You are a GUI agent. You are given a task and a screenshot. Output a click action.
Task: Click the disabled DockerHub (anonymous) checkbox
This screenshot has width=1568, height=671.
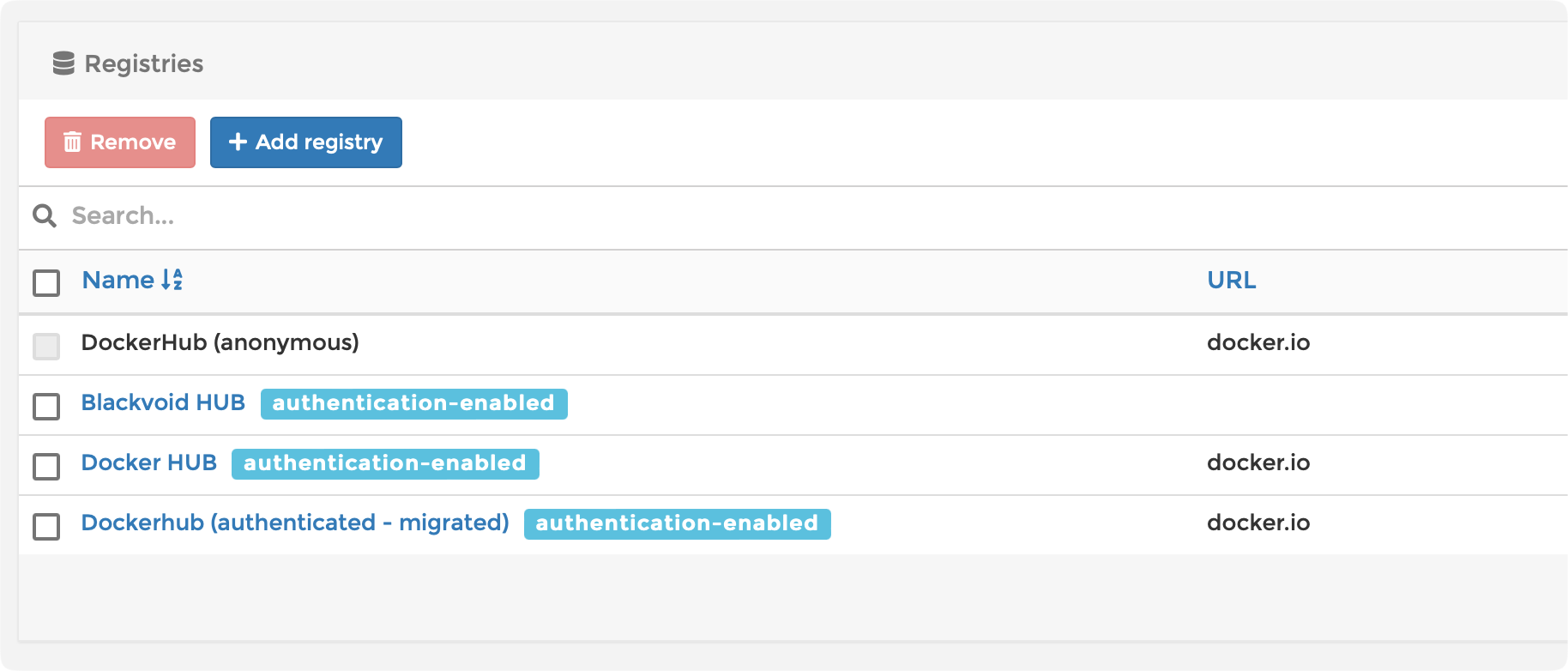(x=46, y=346)
